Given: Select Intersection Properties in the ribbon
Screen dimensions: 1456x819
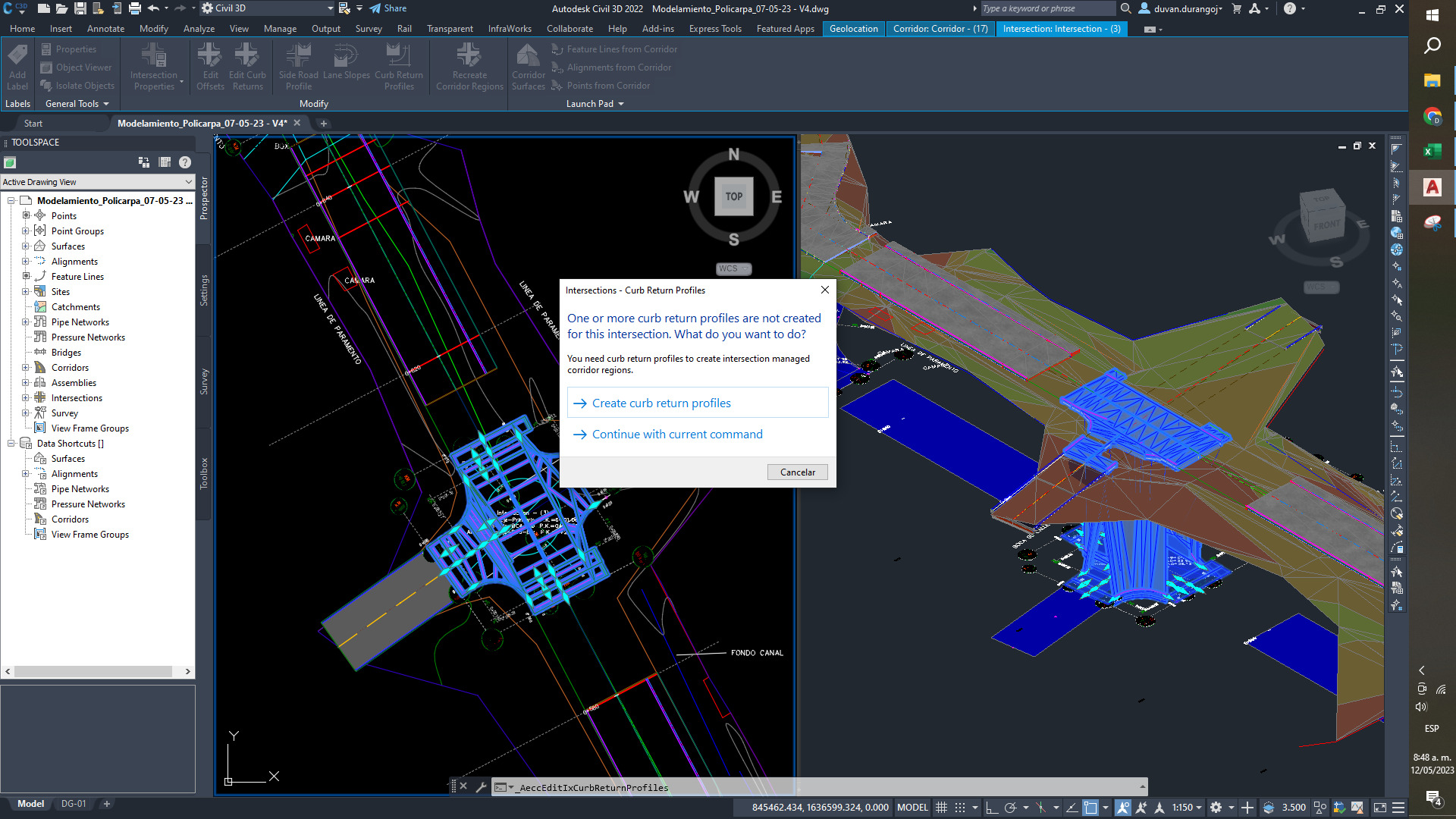Looking at the screenshot, I should [152, 66].
